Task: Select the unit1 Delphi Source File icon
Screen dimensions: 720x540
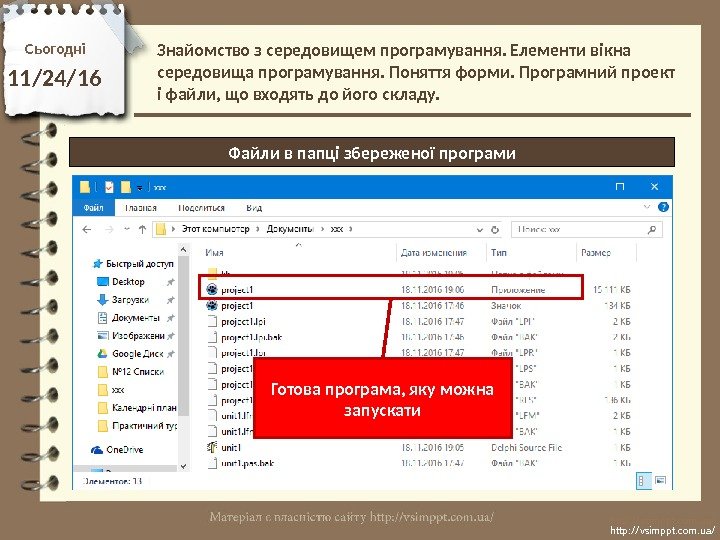Action: point(212,447)
